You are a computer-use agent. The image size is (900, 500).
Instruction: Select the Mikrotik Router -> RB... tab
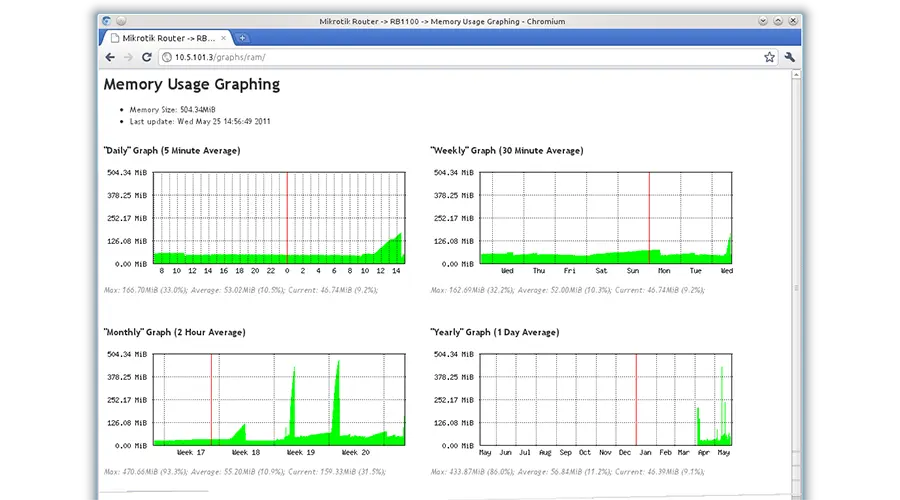click(x=166, y=38)
